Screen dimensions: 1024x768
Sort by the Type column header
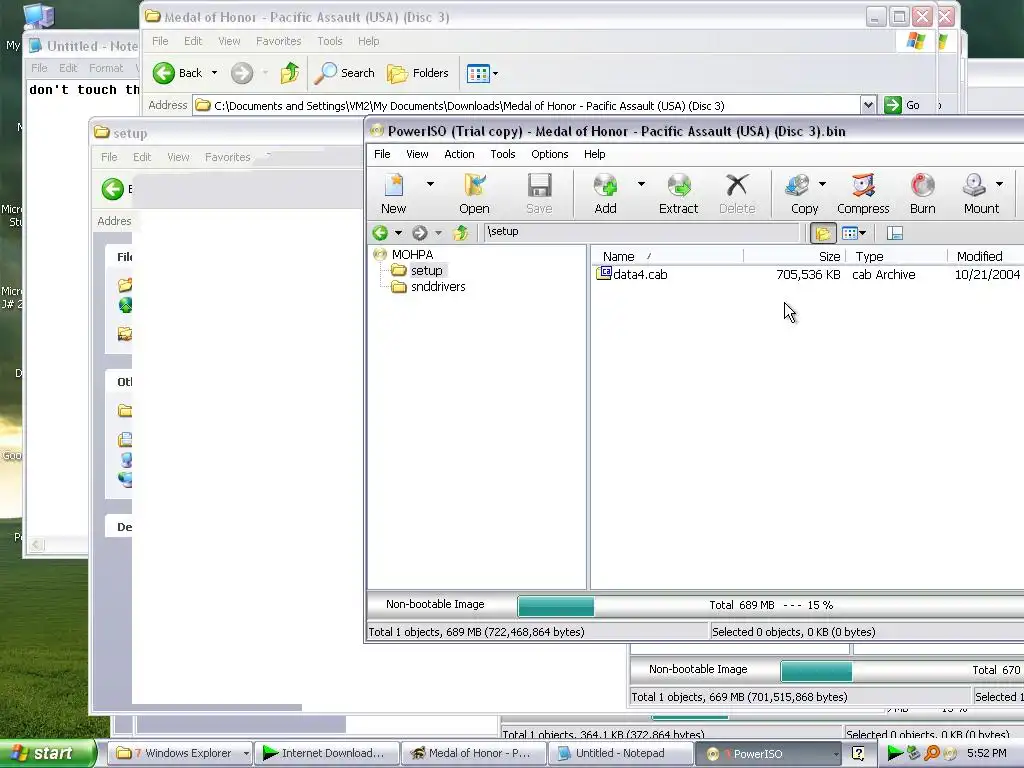pos(896,257)
